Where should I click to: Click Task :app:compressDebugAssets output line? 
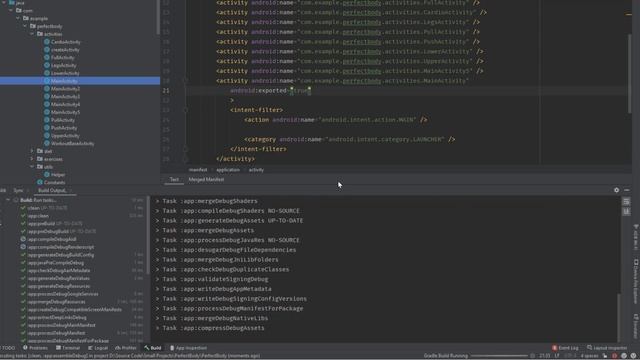tap(213, 328)
